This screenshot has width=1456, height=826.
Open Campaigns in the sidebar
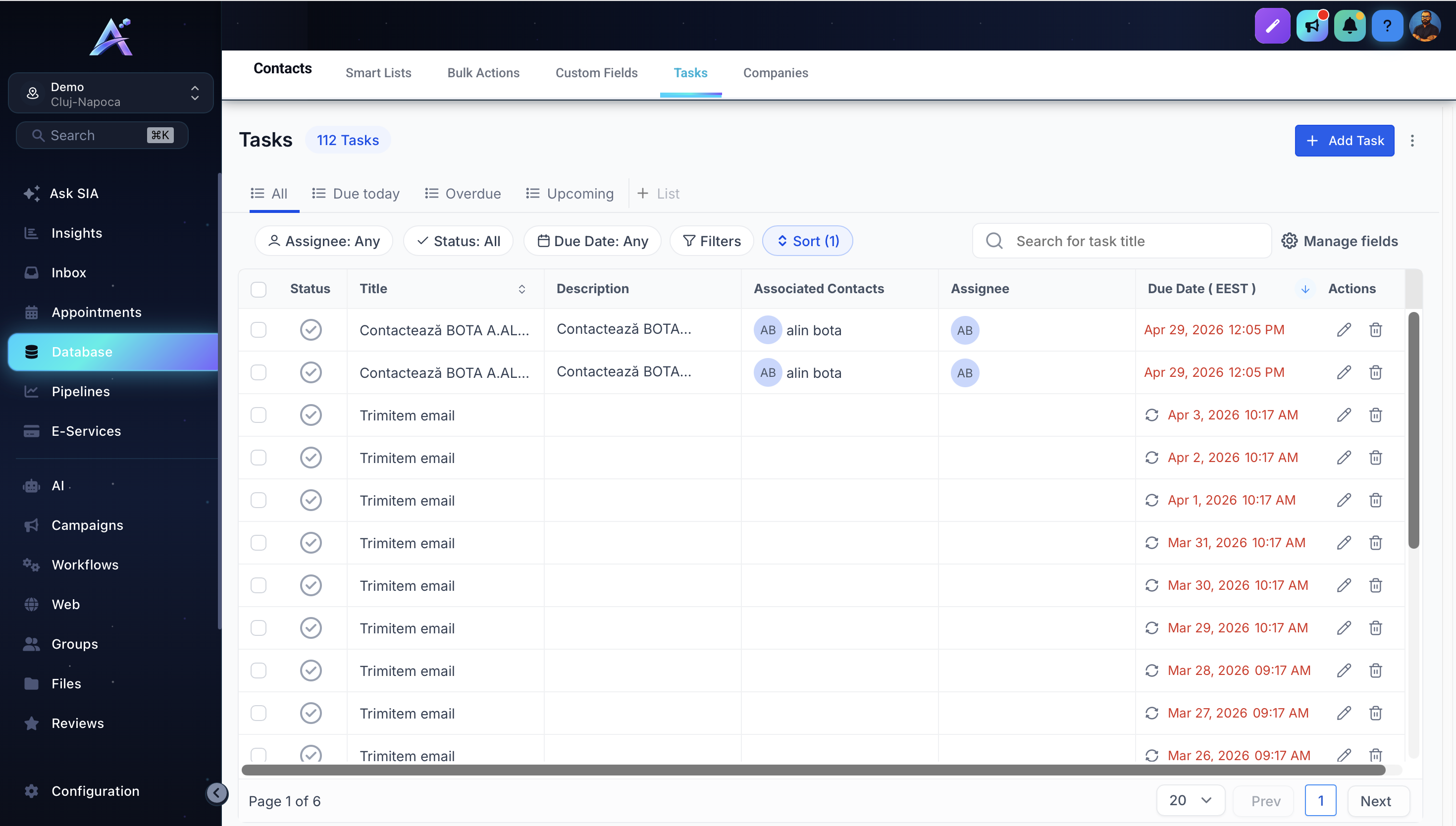[x=87, y=525]
